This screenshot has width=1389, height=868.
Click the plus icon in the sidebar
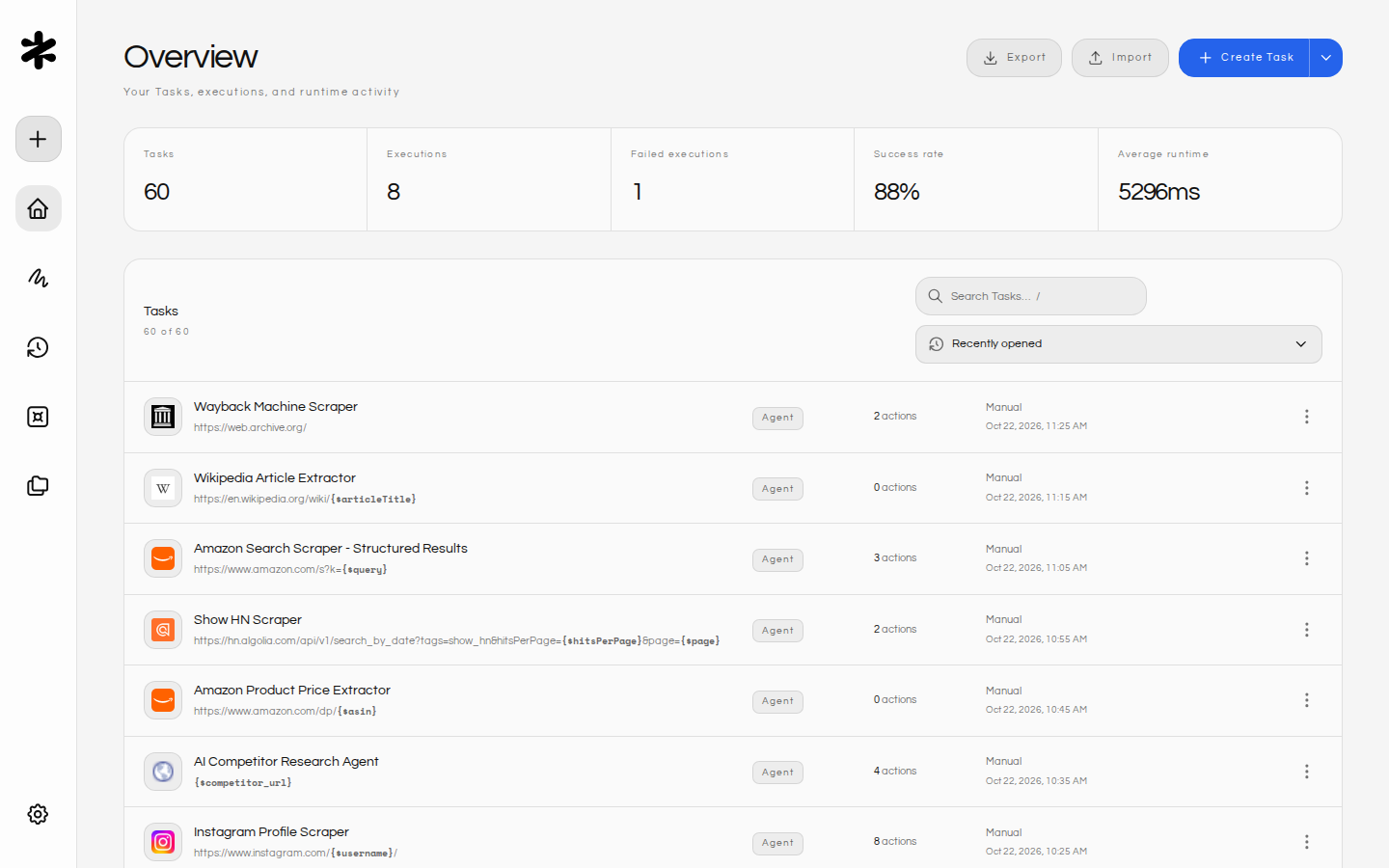click(39, 139)
